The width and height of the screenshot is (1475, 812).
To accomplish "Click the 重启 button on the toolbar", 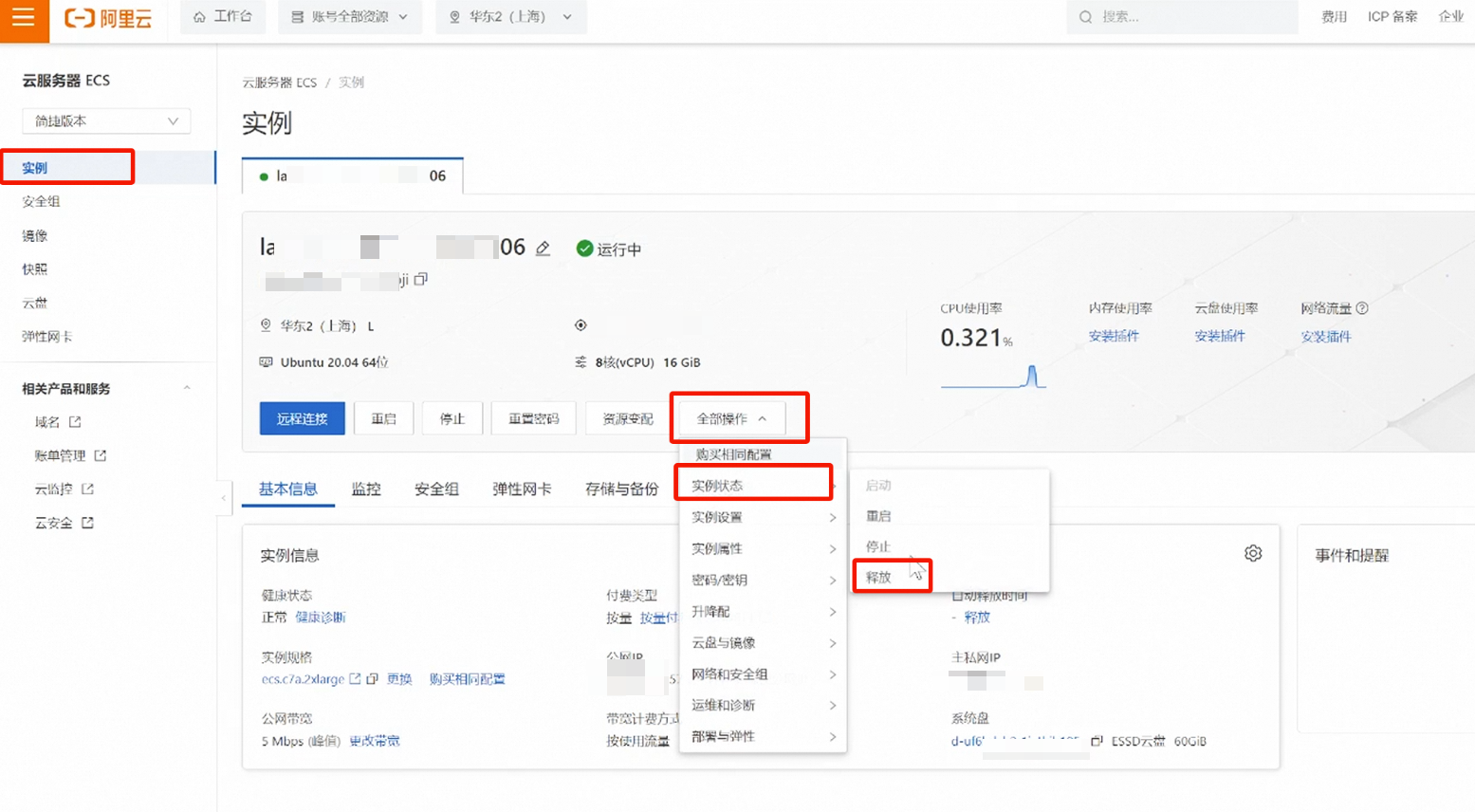I will pos(384,418).
